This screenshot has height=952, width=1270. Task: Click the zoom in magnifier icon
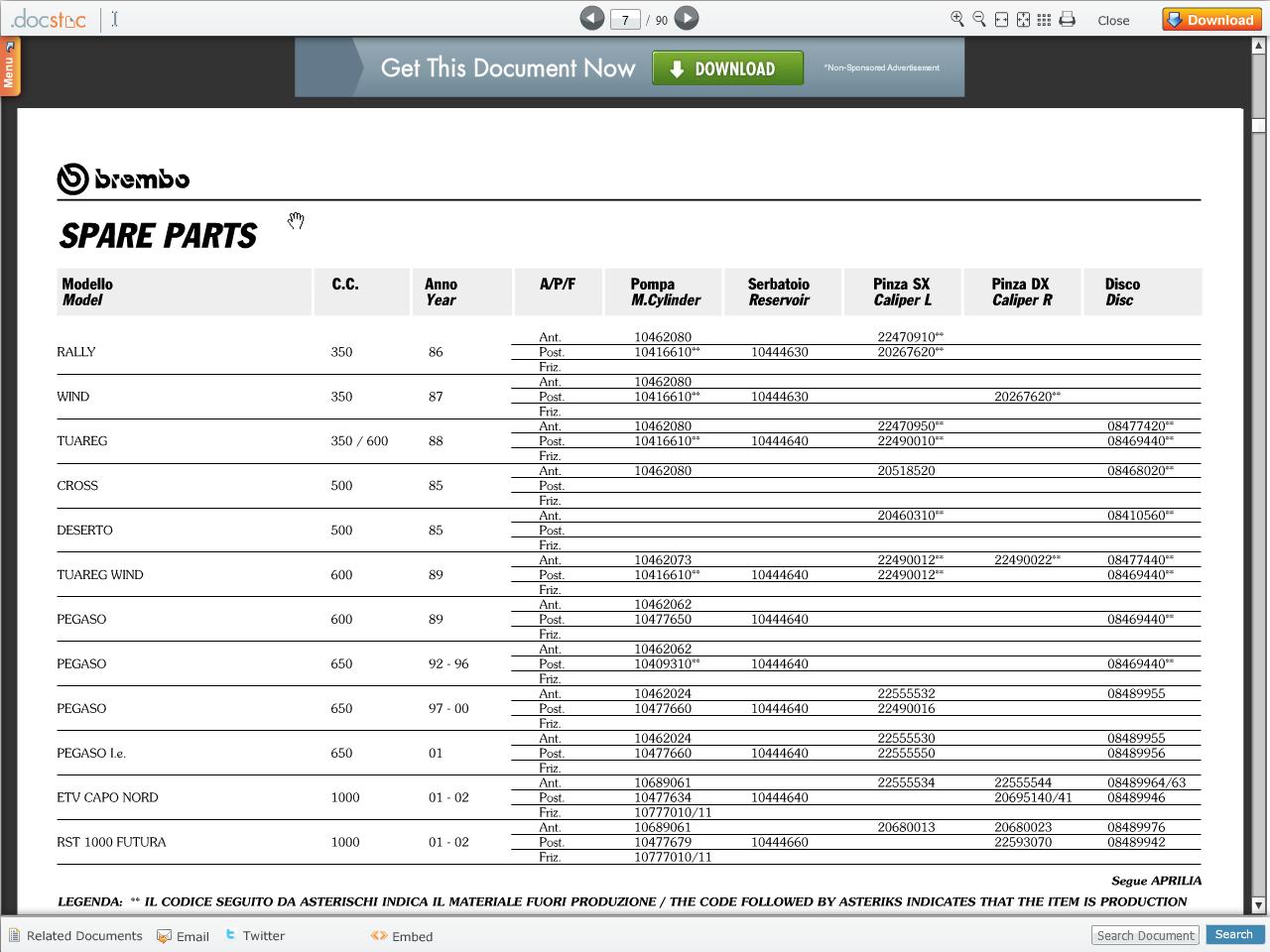(x=956, y=19)
